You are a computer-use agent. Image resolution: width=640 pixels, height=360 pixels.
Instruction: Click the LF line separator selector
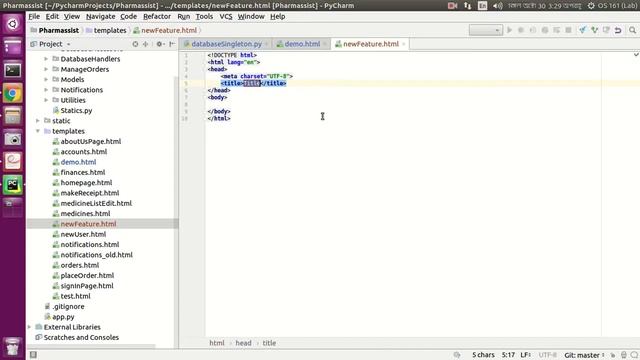point(525,355)
